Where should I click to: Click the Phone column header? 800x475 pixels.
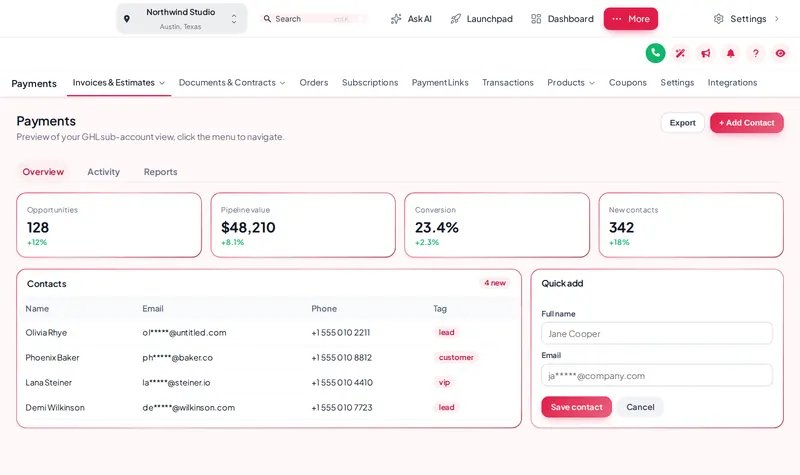[x=324, y=309]
